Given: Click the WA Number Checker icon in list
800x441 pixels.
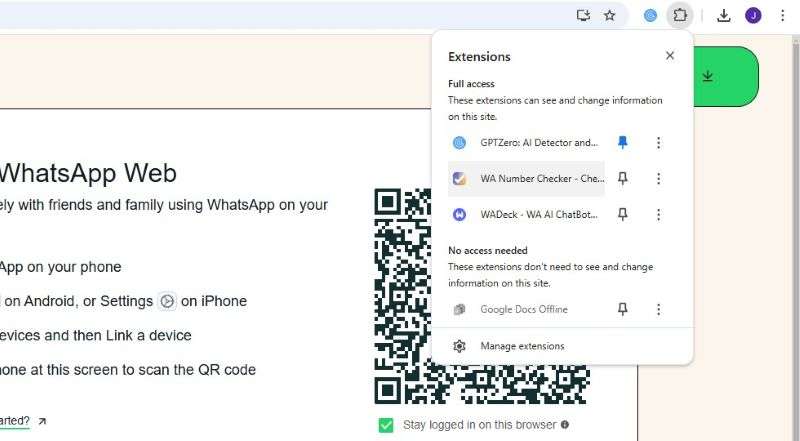Looking at the screenshot, I should pyautogui.click(x=459, y=179).
